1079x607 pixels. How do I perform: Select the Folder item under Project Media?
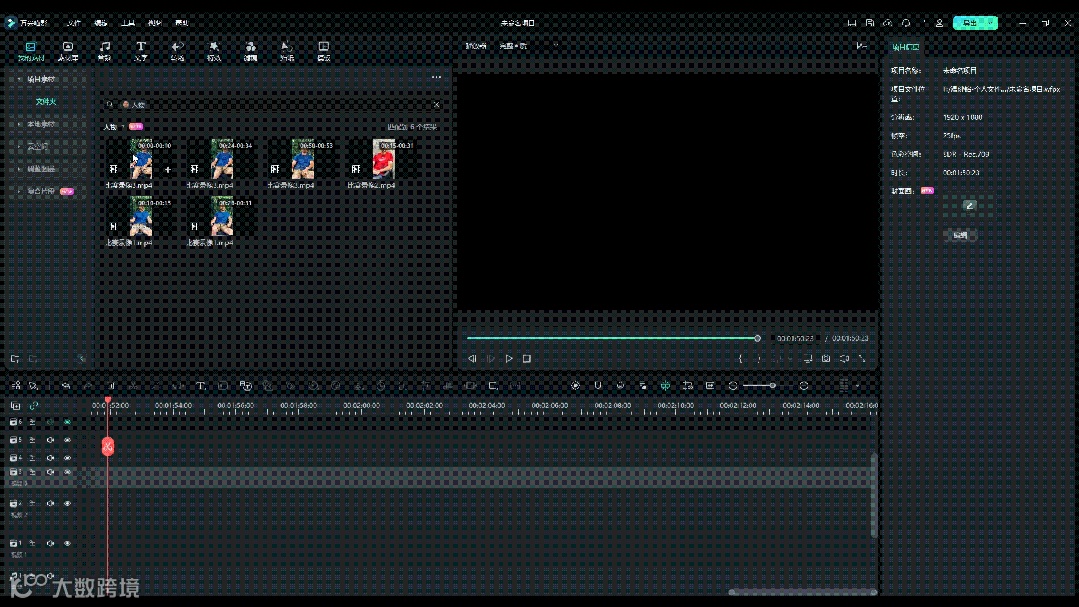coord(46,101)
